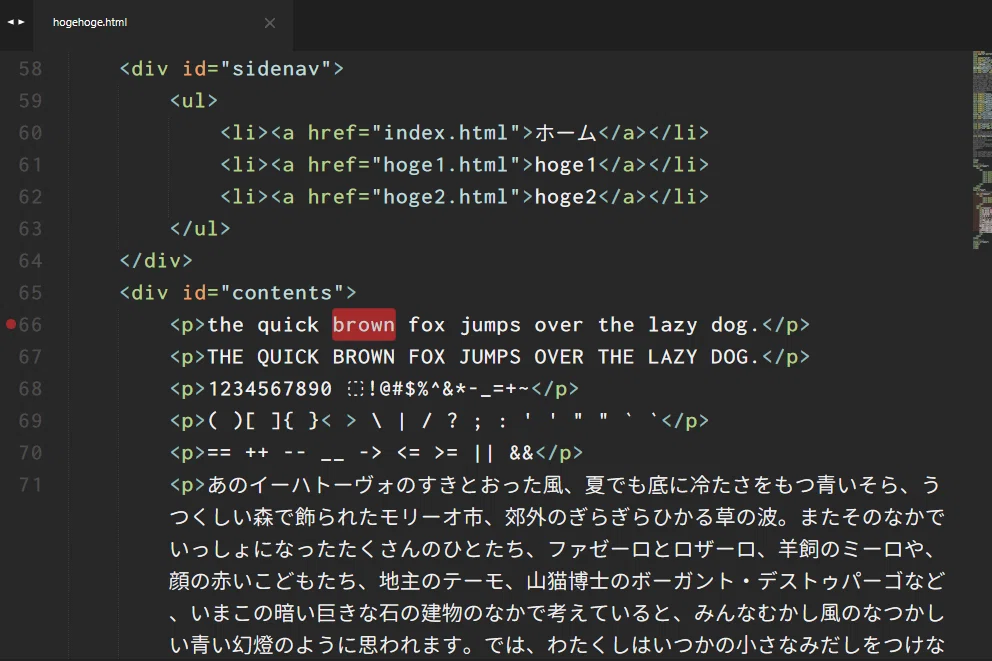
Task: Click the red bookmark dot on line 66
Action: click(x=11, y=324)
